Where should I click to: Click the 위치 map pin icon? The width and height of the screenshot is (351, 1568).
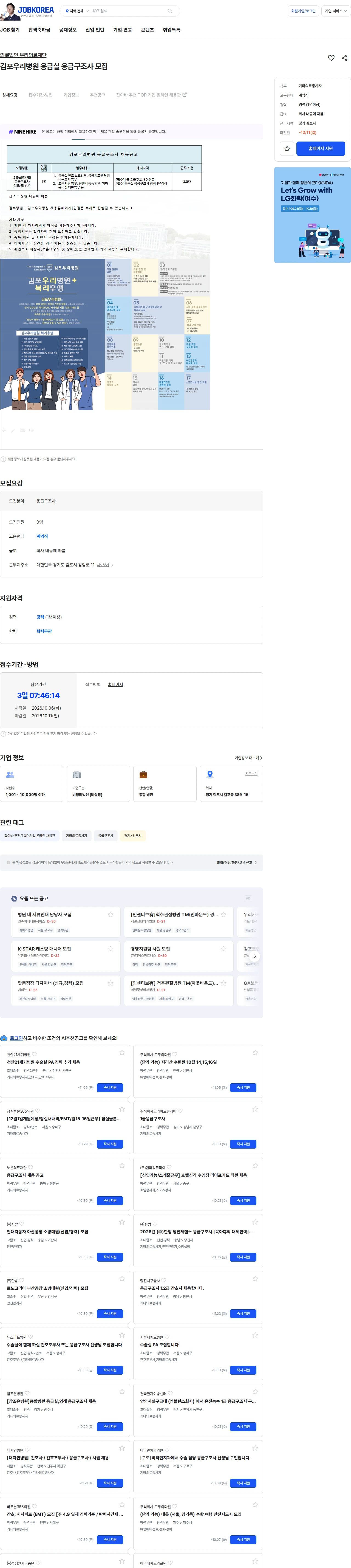pos(210,775)
